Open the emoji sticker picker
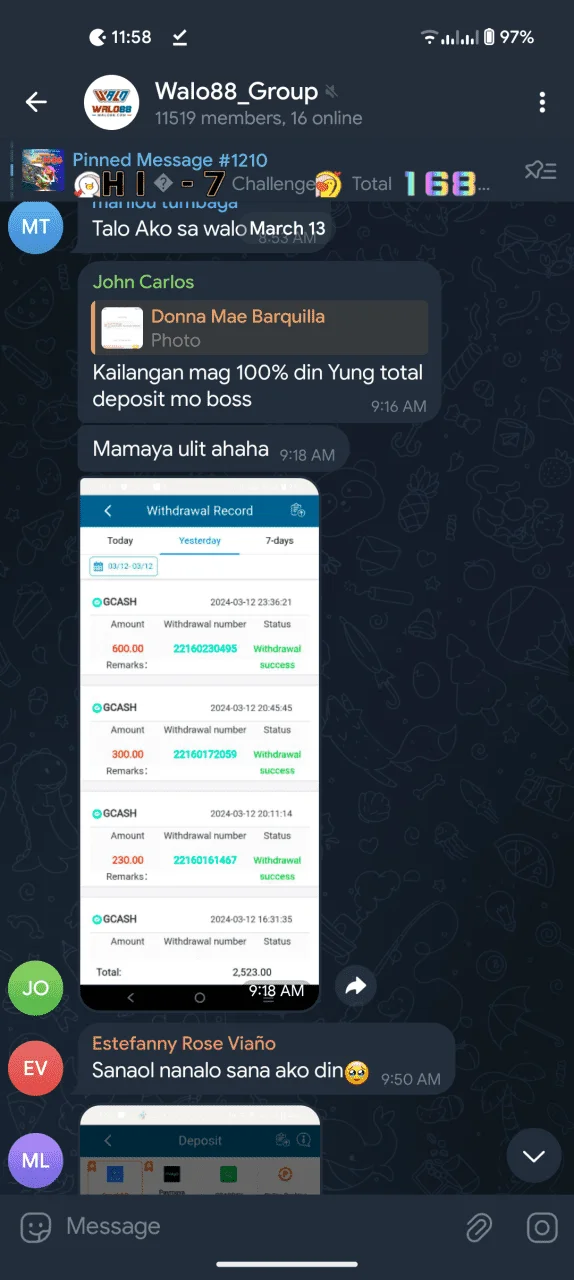The width and height of the screenshot is (574, 1280). [x=36, y=1226]
